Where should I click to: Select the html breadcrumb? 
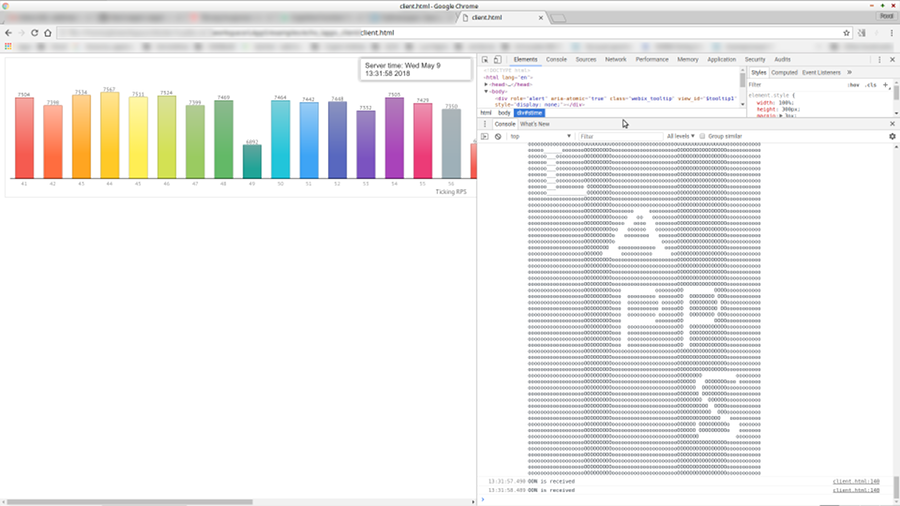(x=486, y=113)
